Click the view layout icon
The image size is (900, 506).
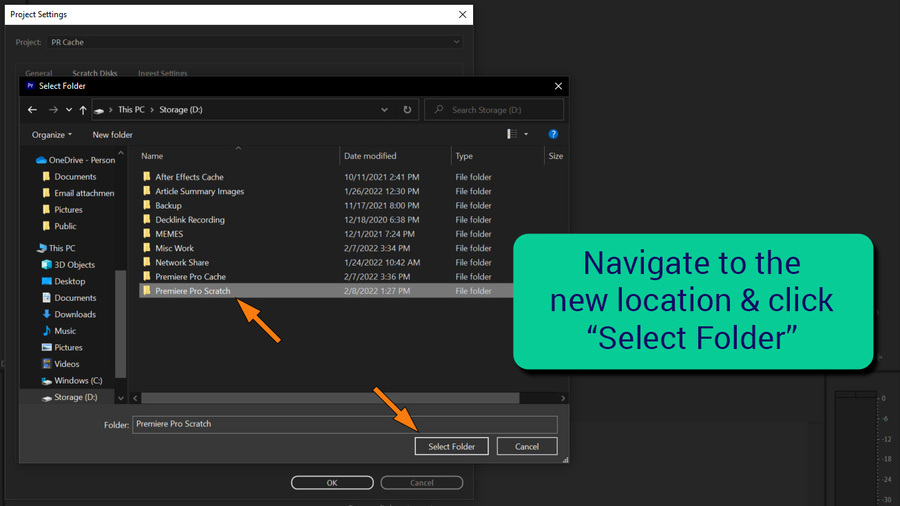click(x=512, y=134)
